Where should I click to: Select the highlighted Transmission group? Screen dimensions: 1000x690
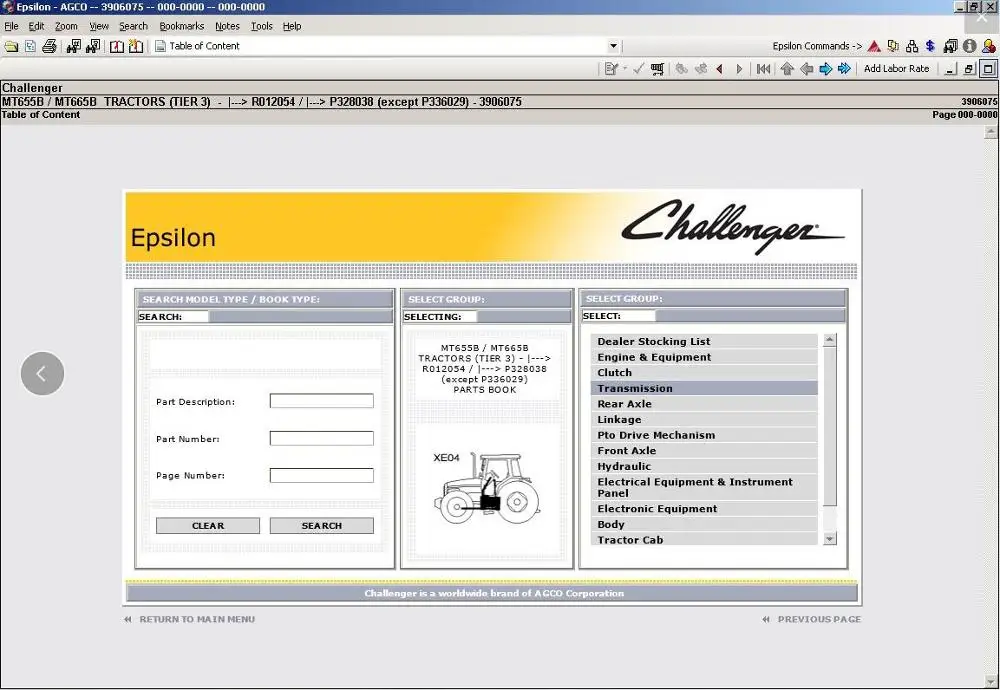point(704,388)
